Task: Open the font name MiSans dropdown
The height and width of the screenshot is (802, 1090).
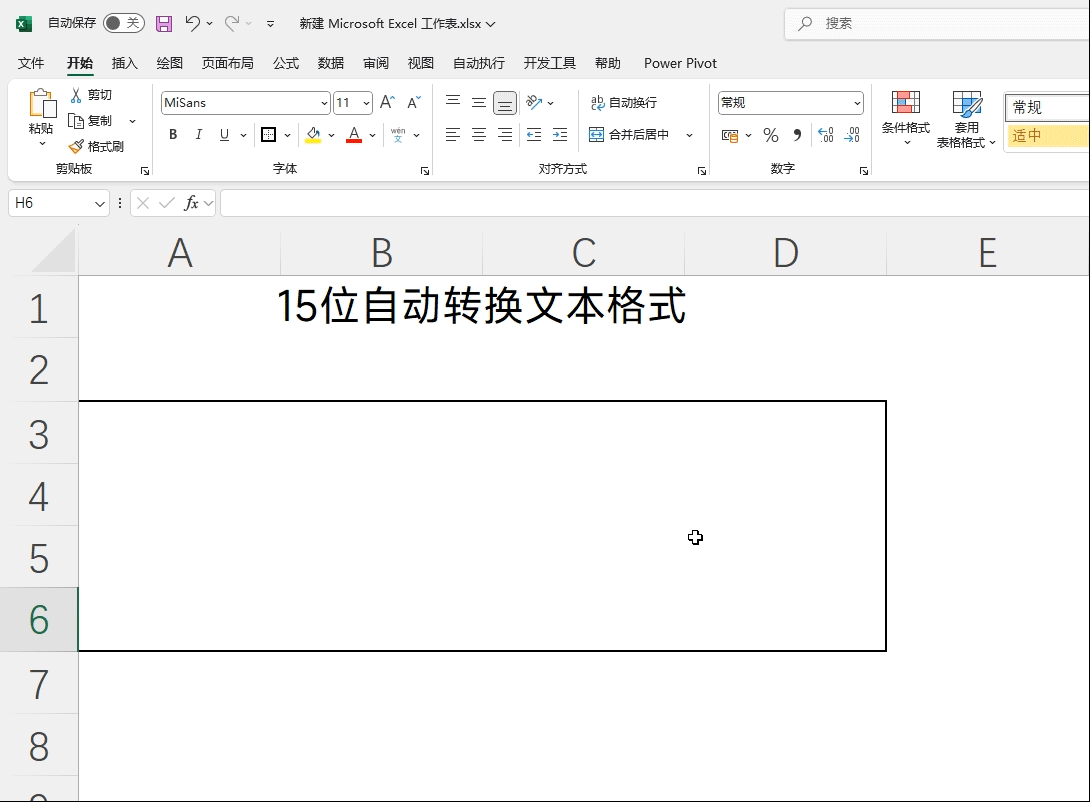Action: point(324,103)
